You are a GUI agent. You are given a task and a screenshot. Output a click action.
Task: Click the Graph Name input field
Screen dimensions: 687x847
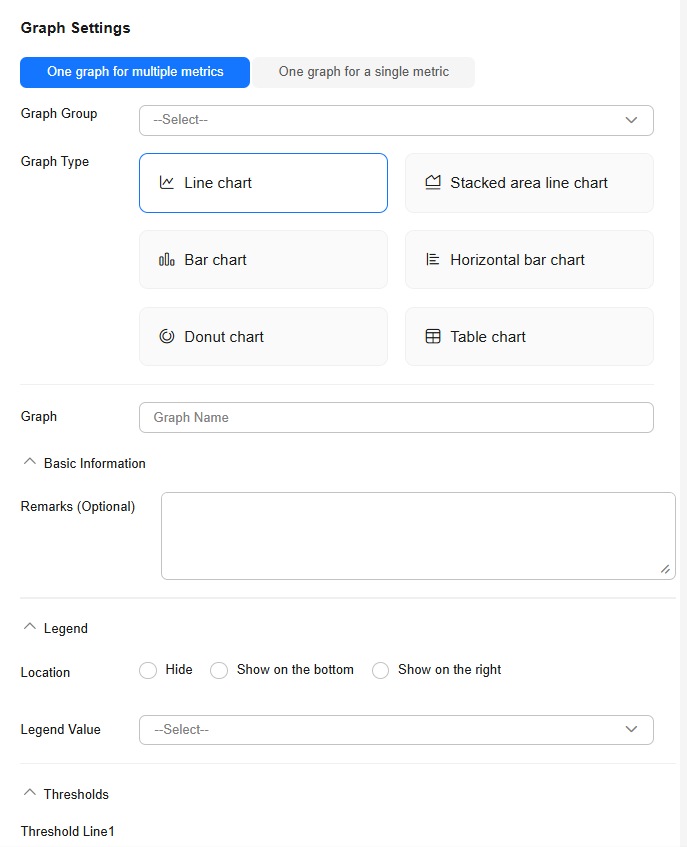(396, 418)
